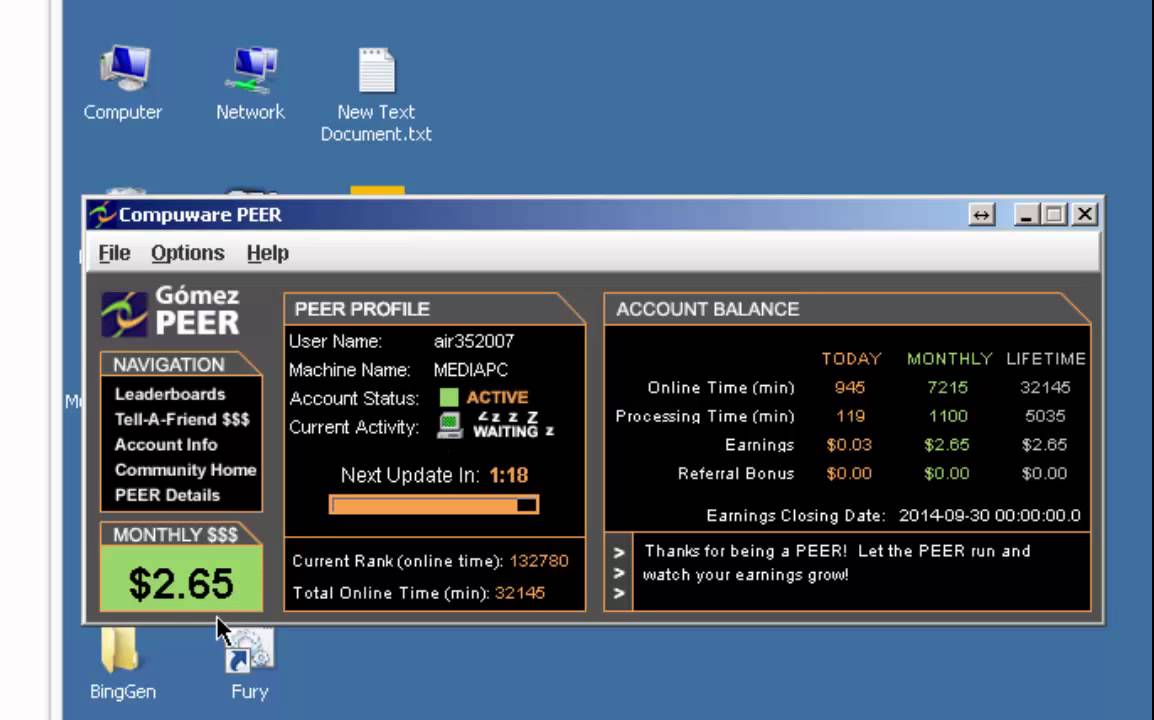Click today's processing time value 119
1154x720 pixels.
(x=850, y=416)
